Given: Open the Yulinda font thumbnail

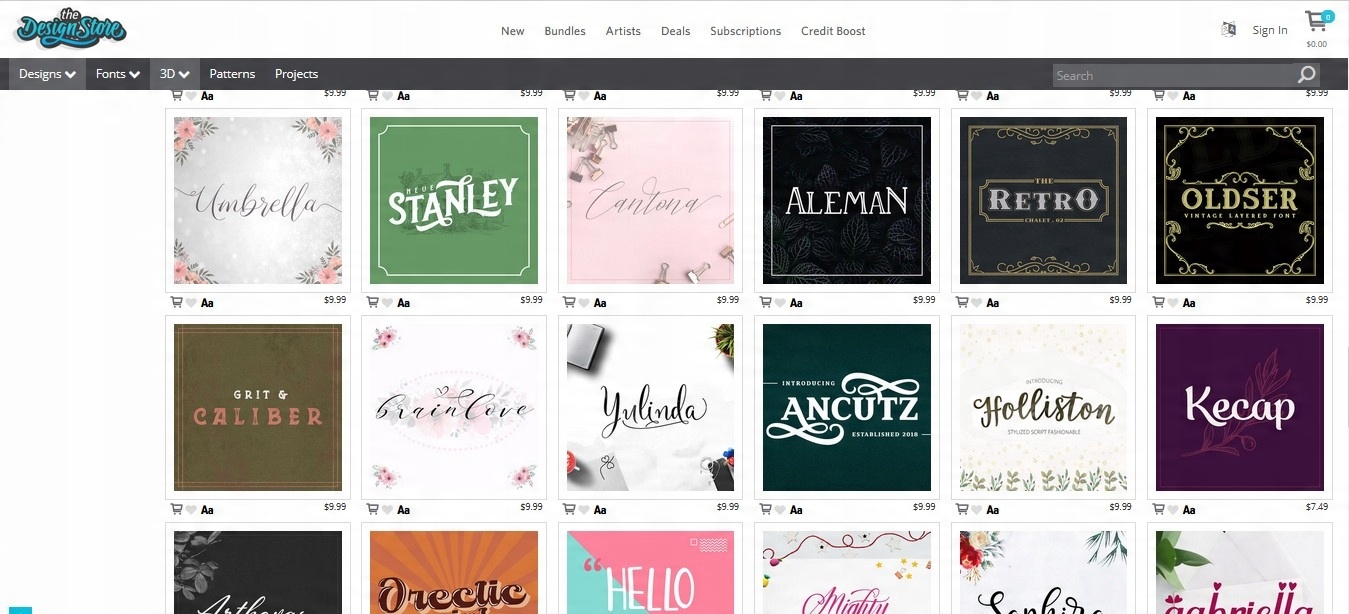Looking at the screenshot, I should (651, 408).
